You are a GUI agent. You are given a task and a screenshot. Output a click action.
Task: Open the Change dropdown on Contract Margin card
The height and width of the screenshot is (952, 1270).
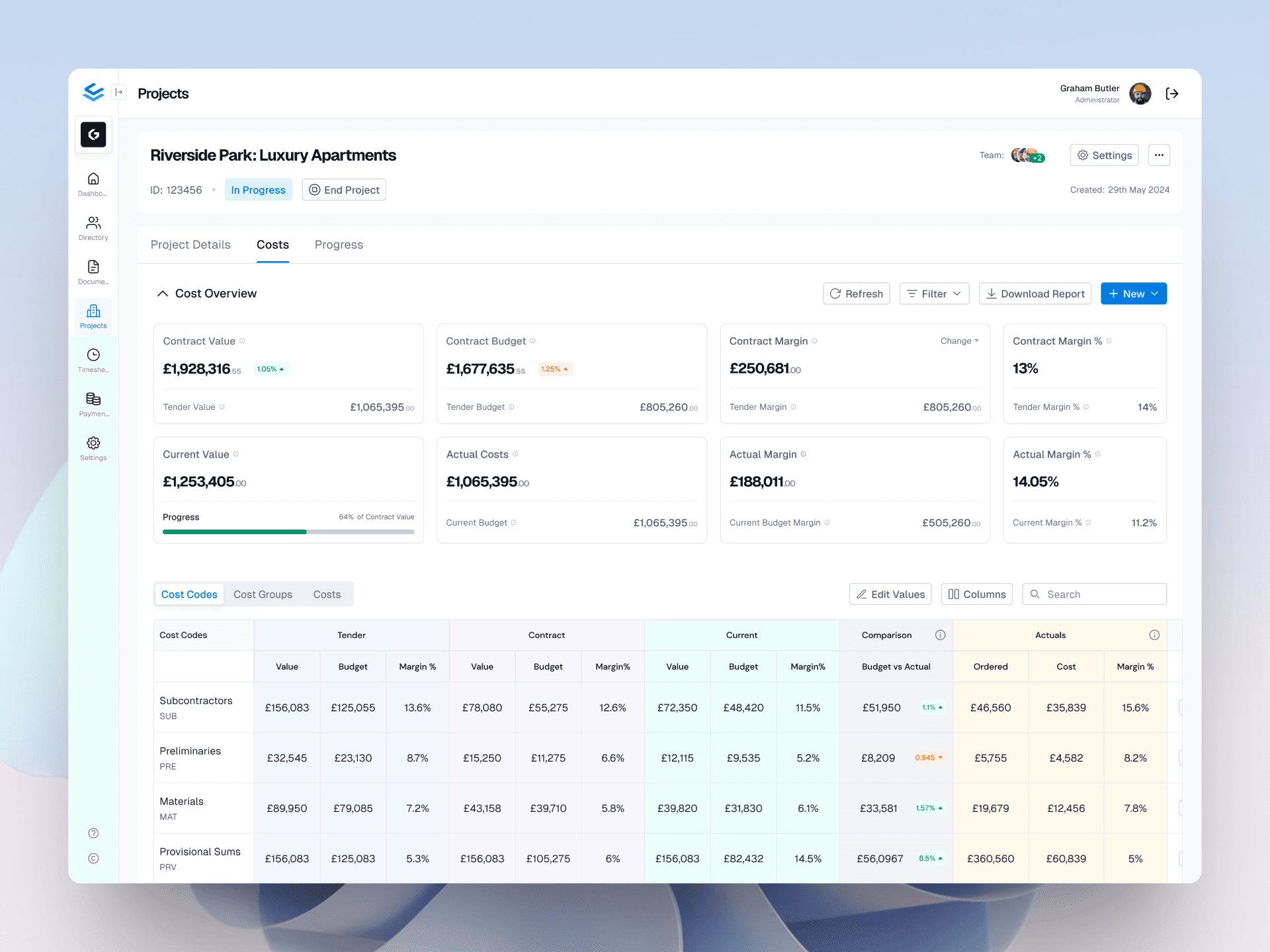(x=959, y=341)
